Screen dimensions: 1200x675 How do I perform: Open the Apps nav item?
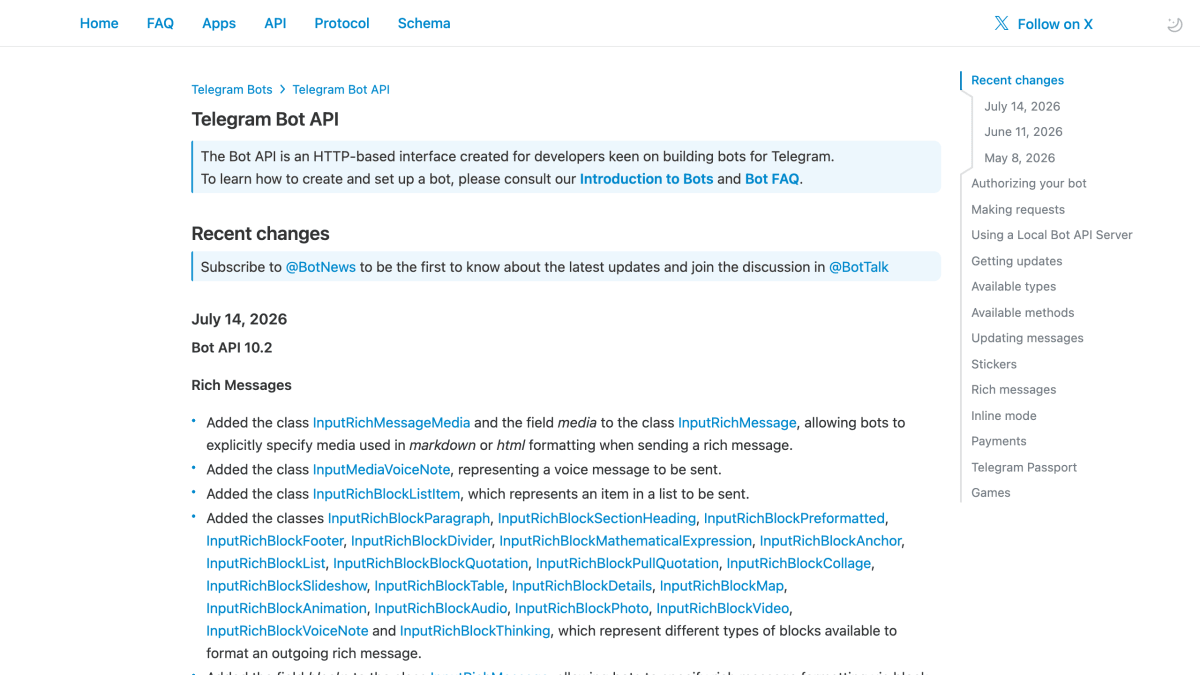pos(219,23)
